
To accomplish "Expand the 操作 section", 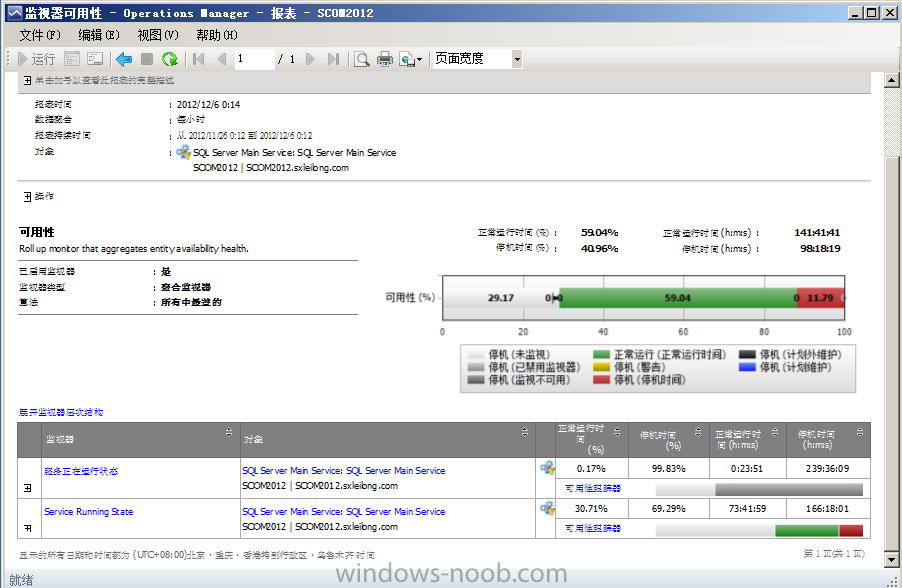I will click(28, 197).
